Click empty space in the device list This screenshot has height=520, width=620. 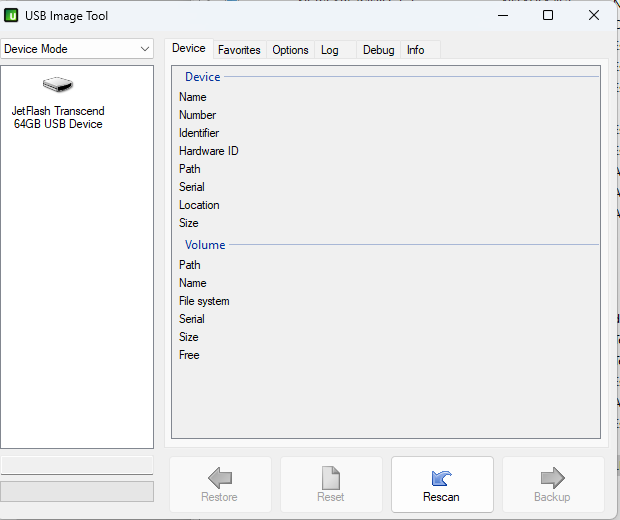(x=77, y=300)
